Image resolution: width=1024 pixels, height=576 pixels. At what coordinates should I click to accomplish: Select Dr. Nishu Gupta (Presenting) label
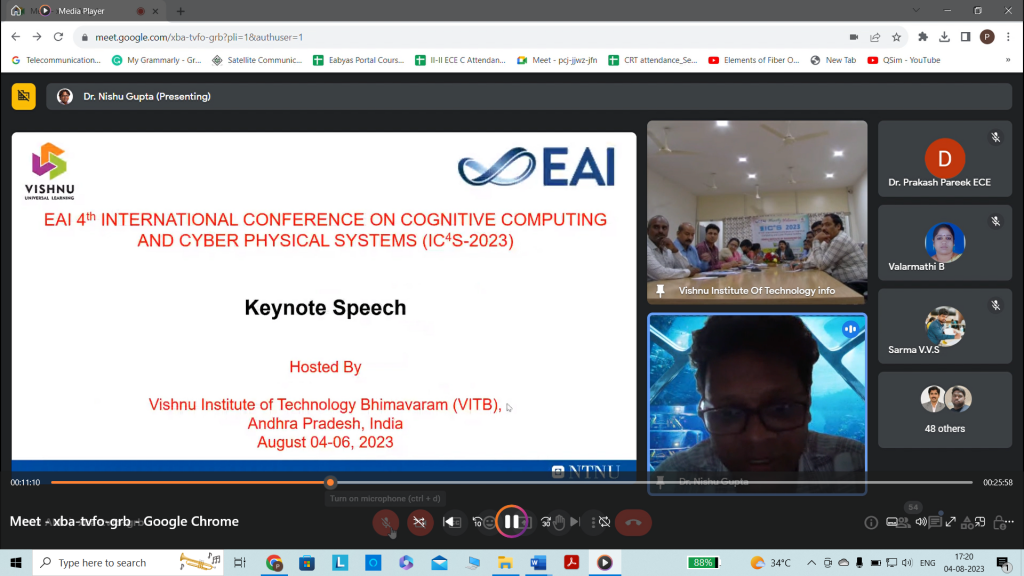[147, 97]
